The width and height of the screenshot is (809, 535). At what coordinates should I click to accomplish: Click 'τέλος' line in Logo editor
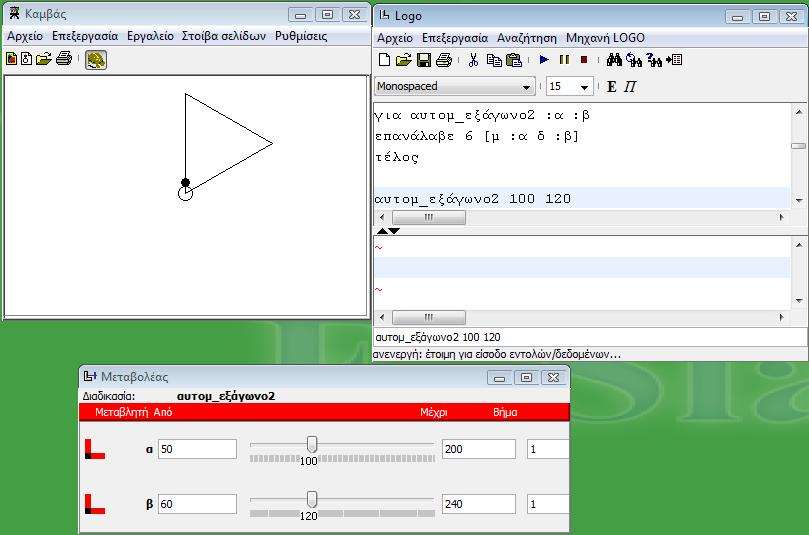click(x=397, y=157)
